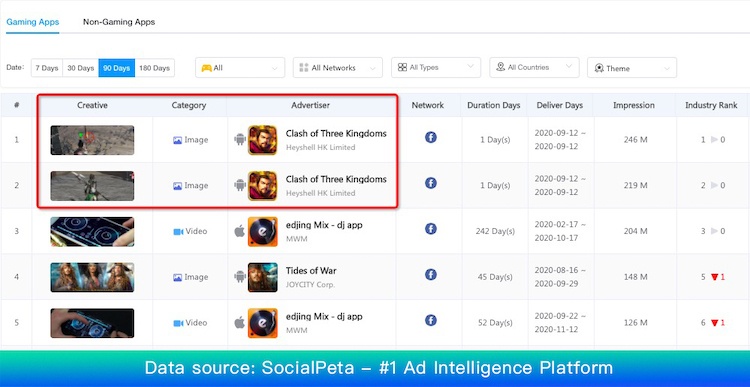Click MWM developer name in row 3

296,239
